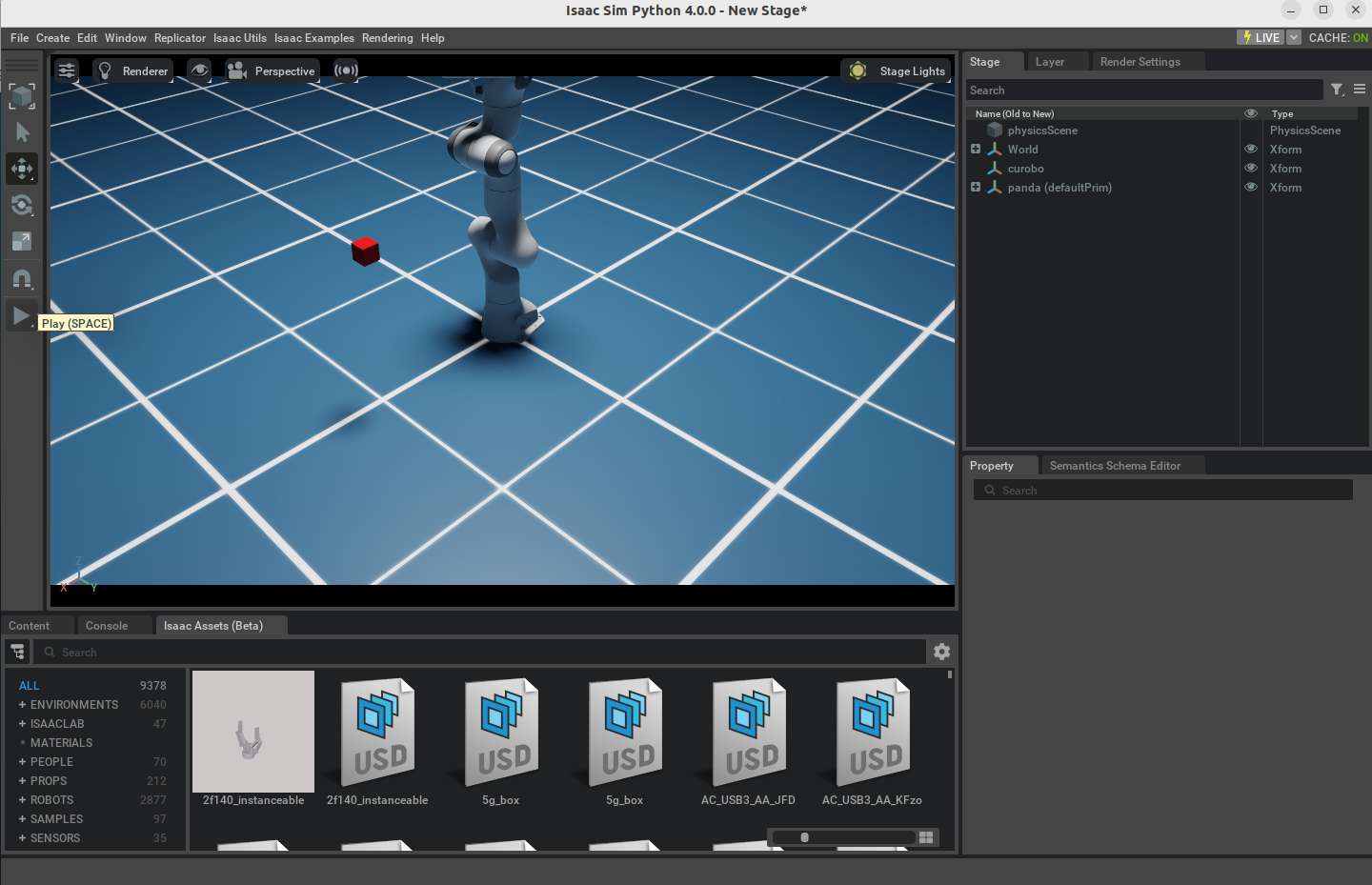
Task: Select the curobo Xform prim
Action: click(1025, 169)
